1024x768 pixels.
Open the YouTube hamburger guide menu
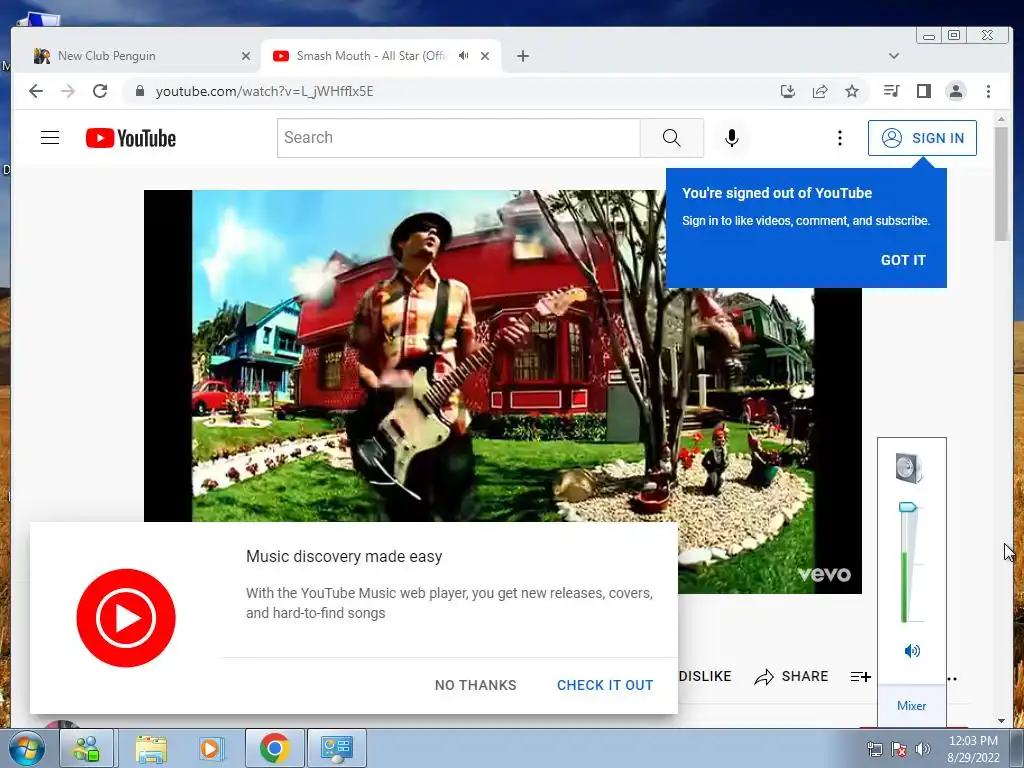coord(50,138)
